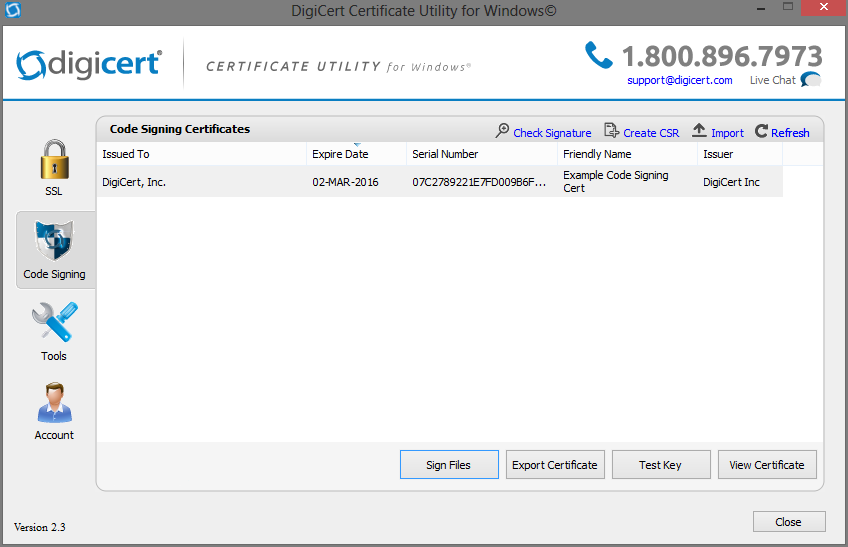Screen dimensions: 848x547
Task: Switch to the Account tab label
Action: (x=54, y=435)
